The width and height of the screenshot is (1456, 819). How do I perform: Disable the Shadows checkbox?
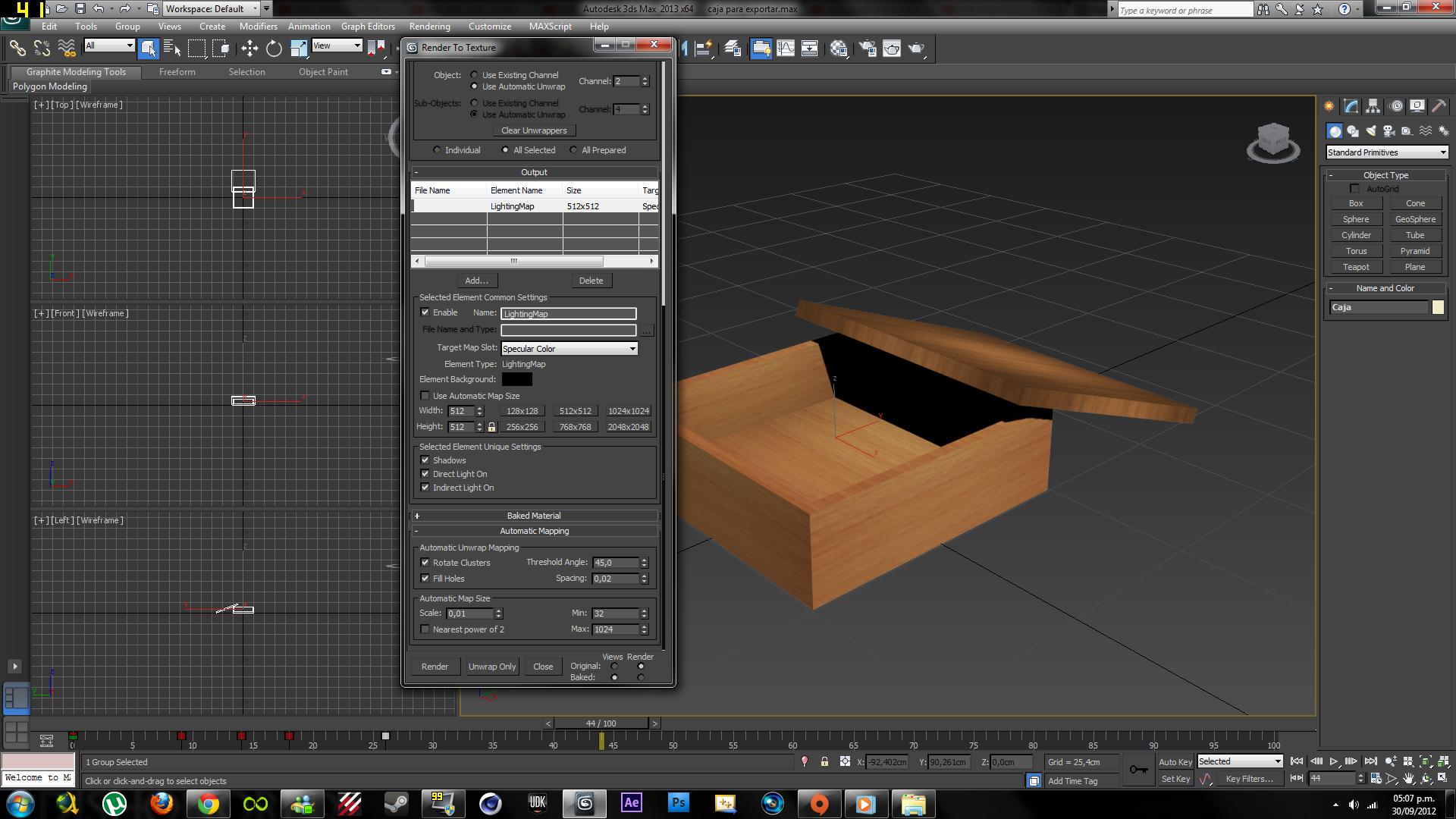[425, 460]
